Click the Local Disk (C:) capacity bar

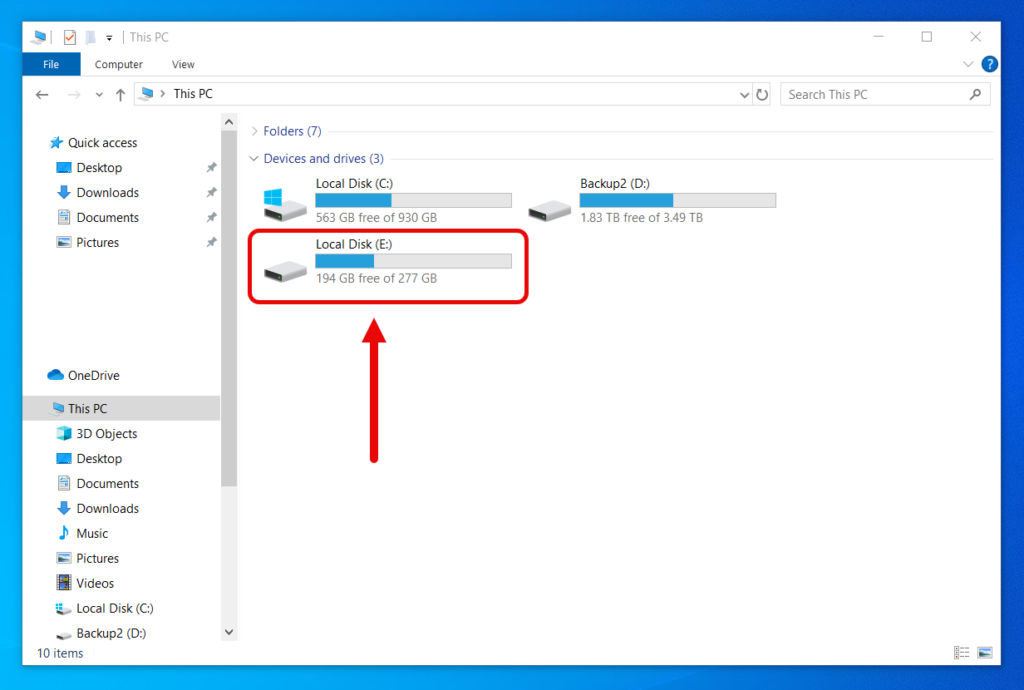point(413,200)
